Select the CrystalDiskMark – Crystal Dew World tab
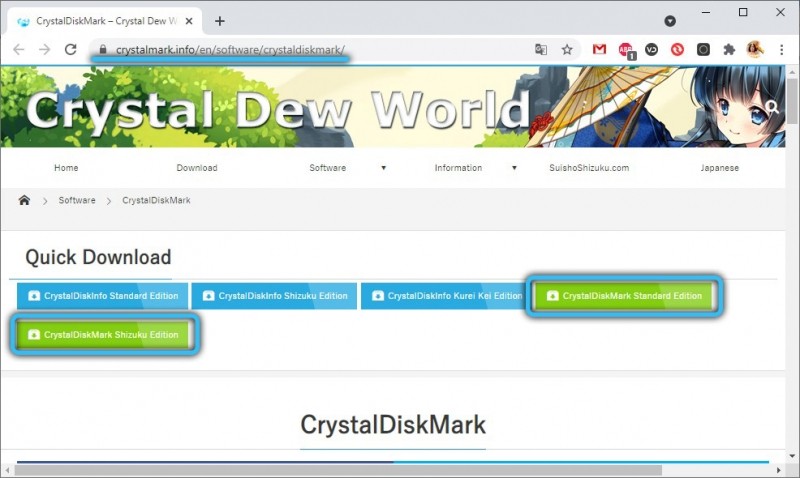 click(105, 21)
